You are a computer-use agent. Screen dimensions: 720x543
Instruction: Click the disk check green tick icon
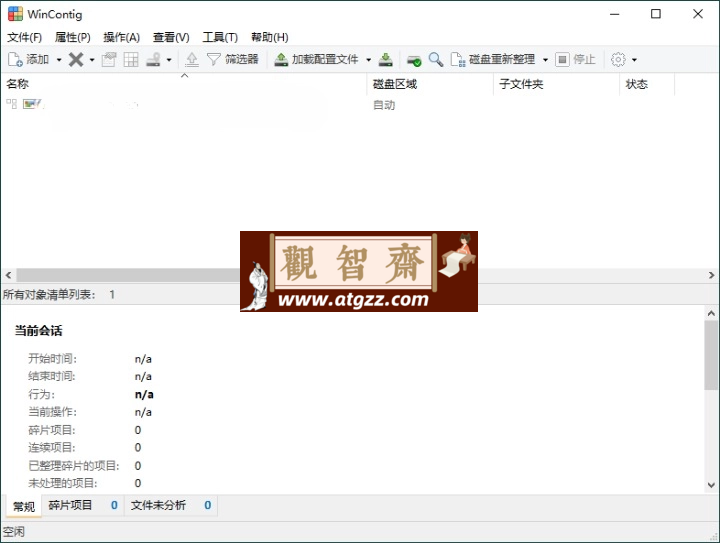414,60
